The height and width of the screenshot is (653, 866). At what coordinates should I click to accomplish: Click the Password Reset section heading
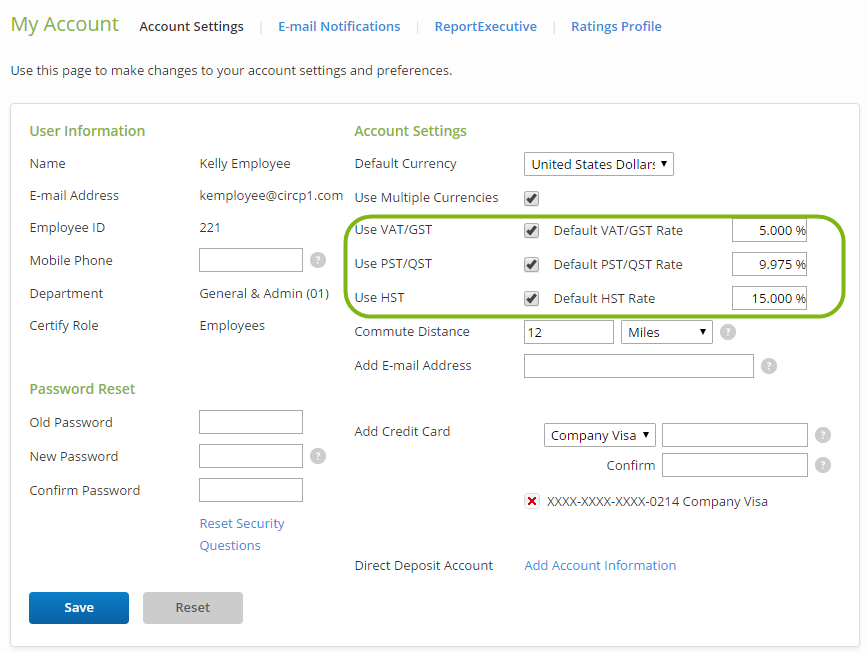coord(82,389)
